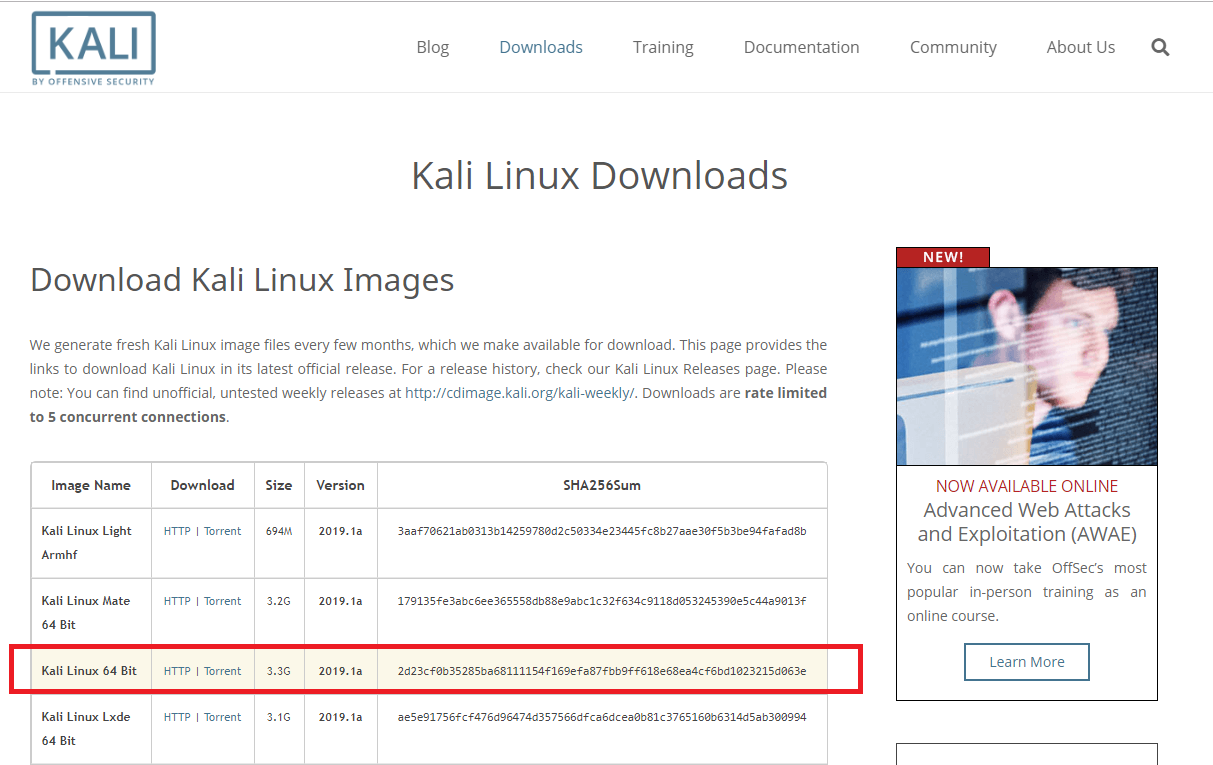Click the Kali by Offensive Security logo

(x=93, y=48)
